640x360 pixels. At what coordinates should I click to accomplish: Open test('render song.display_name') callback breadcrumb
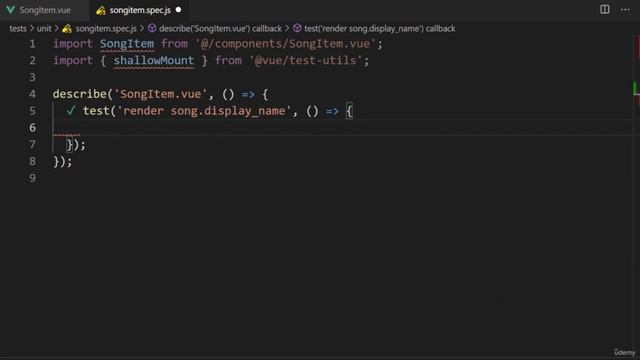coord(380,29)
